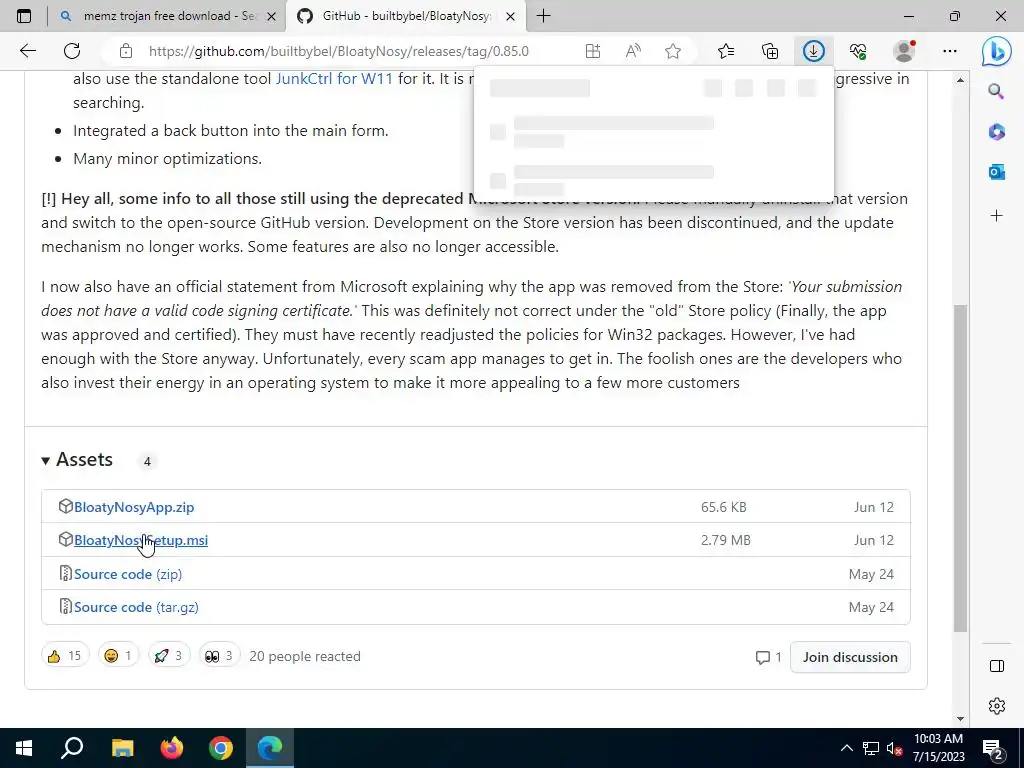This screenshot has width=1024, height=768.
Task: Toggle the rocket reaction
Action: click(x=169, y=655)
